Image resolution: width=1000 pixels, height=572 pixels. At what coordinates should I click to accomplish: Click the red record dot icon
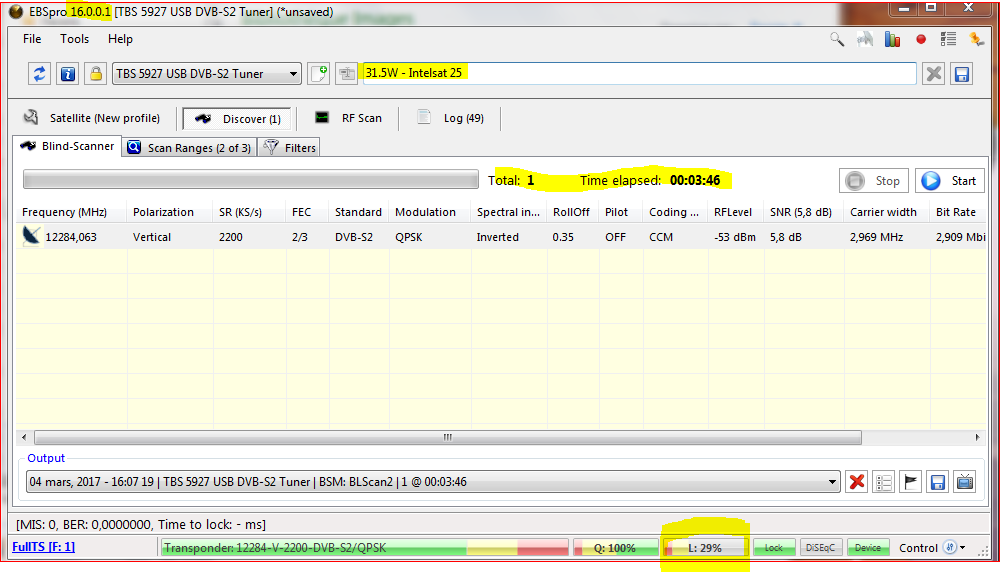pos(921,40)
